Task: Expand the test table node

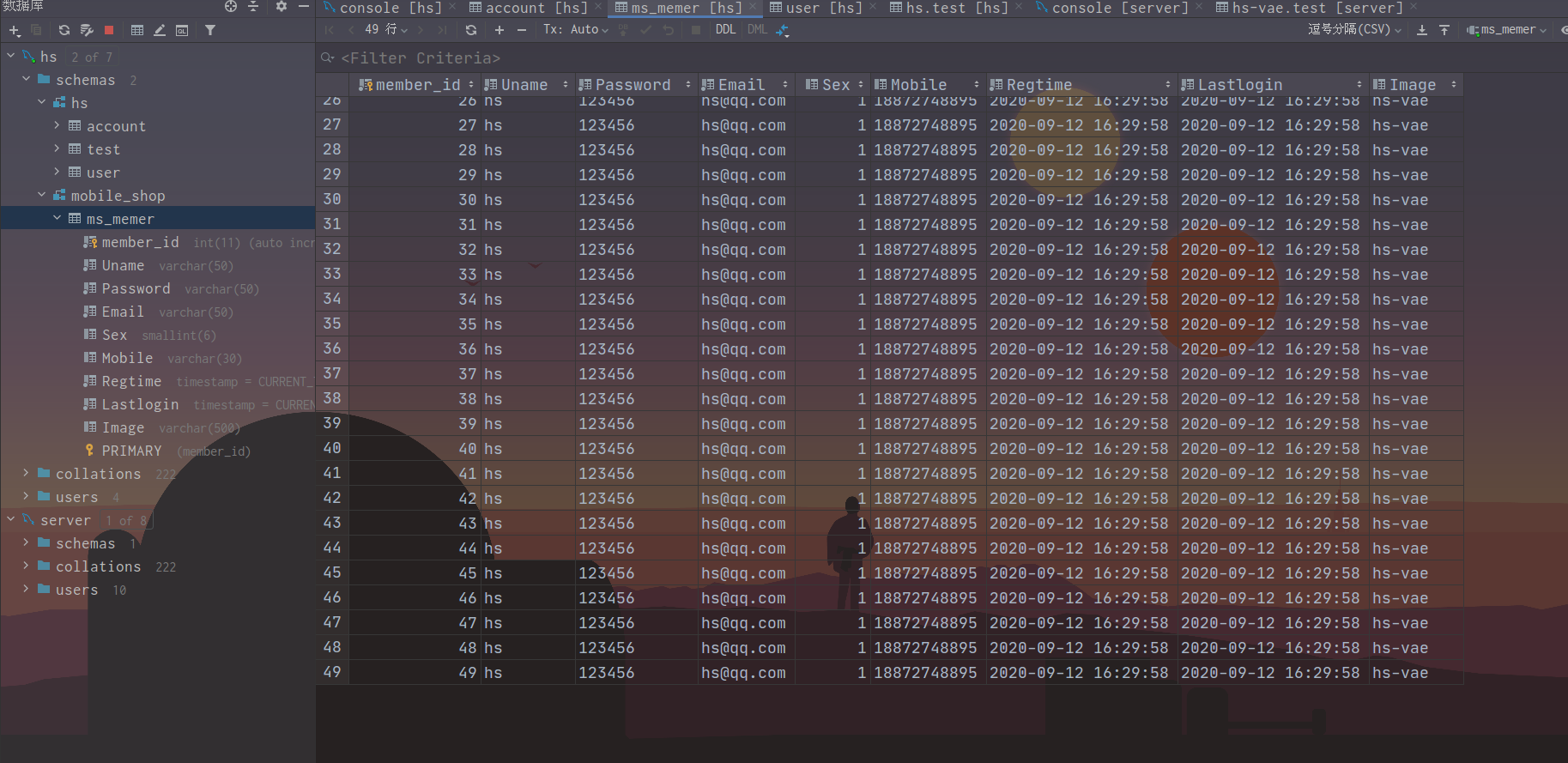Action: pyautogui.click(x=57, y=148)
